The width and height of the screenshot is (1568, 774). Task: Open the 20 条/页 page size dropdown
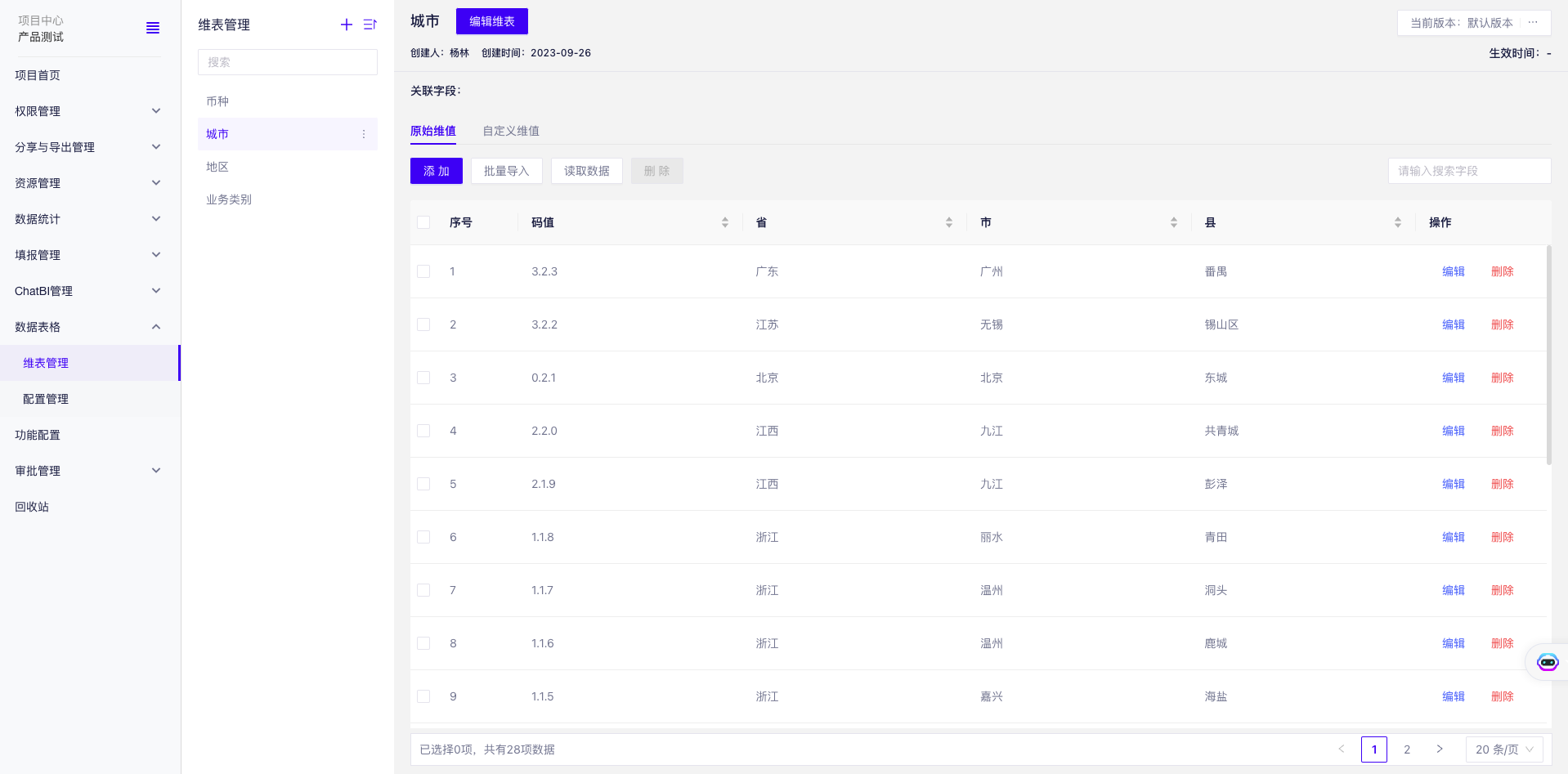(x=1504, y=749)
